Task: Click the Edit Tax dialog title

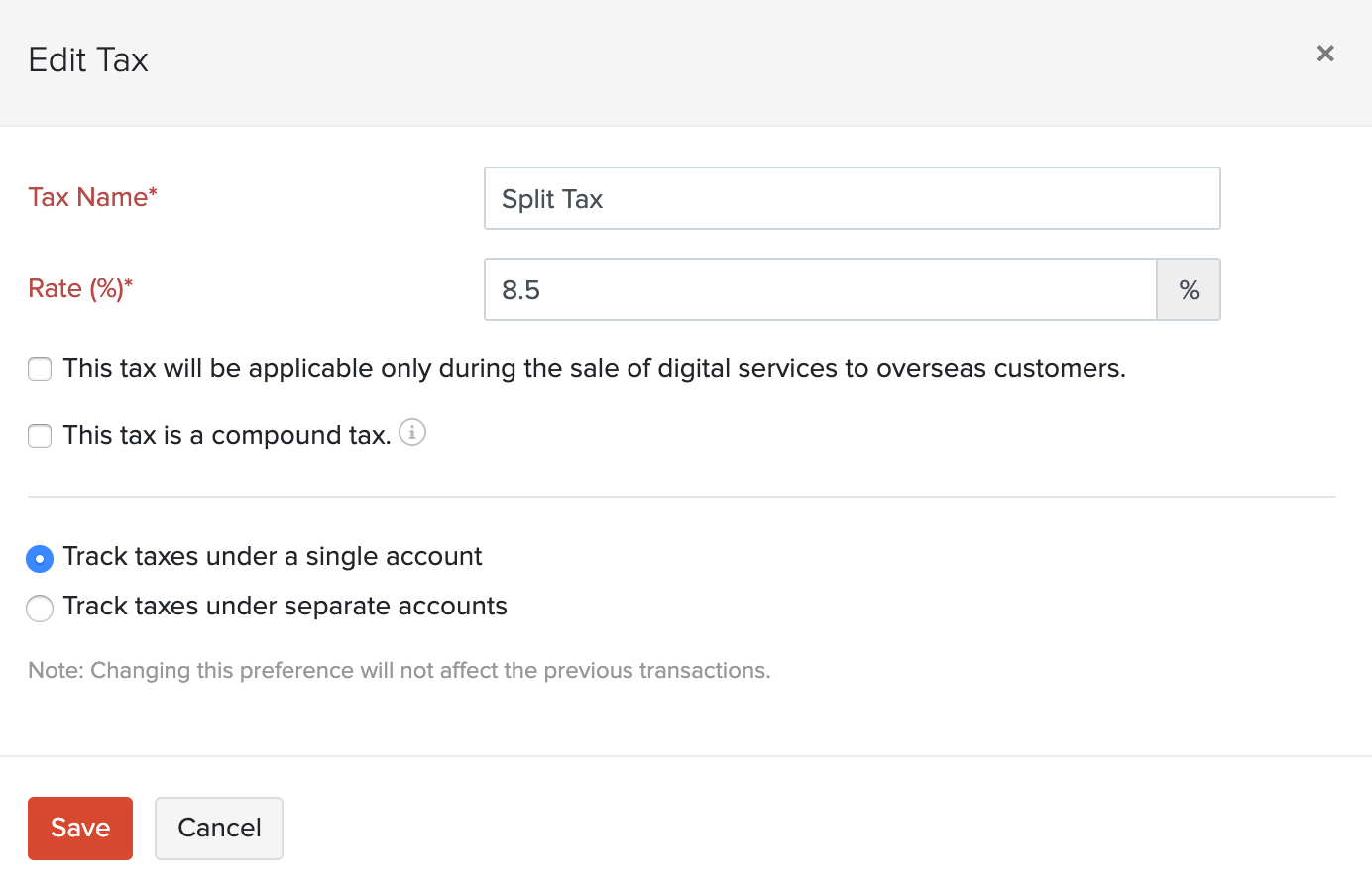Action: click(x=88, y=60)
